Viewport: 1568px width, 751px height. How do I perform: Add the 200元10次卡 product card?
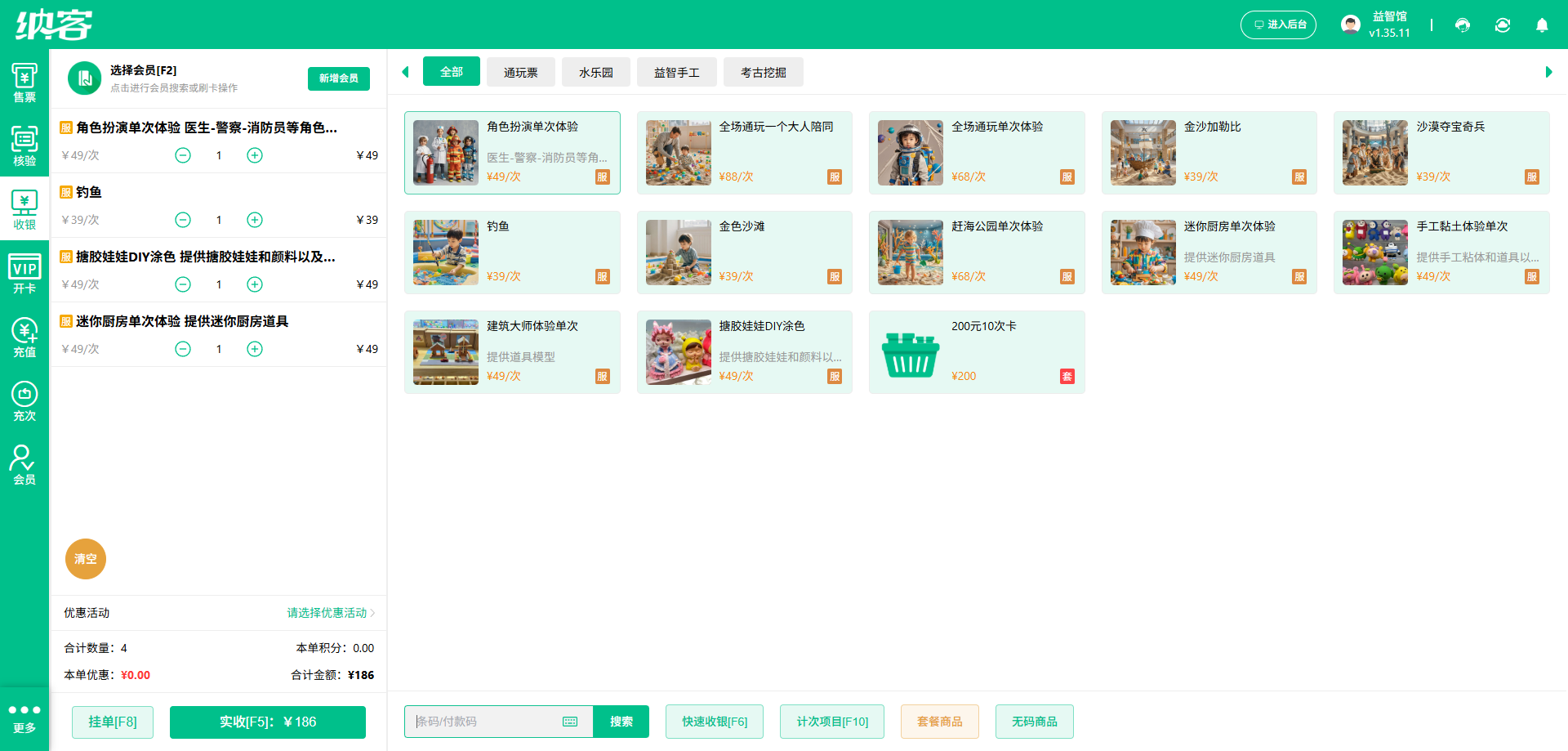(x=977, y=352)
